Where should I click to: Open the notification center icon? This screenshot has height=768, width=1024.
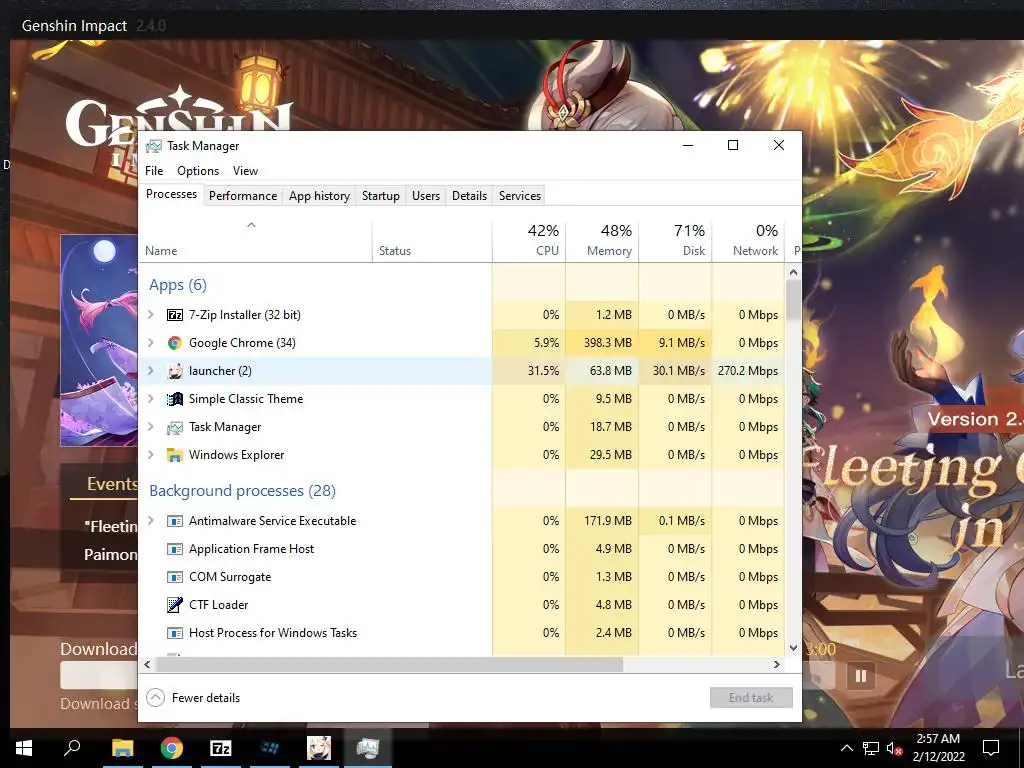click(991, 748)
